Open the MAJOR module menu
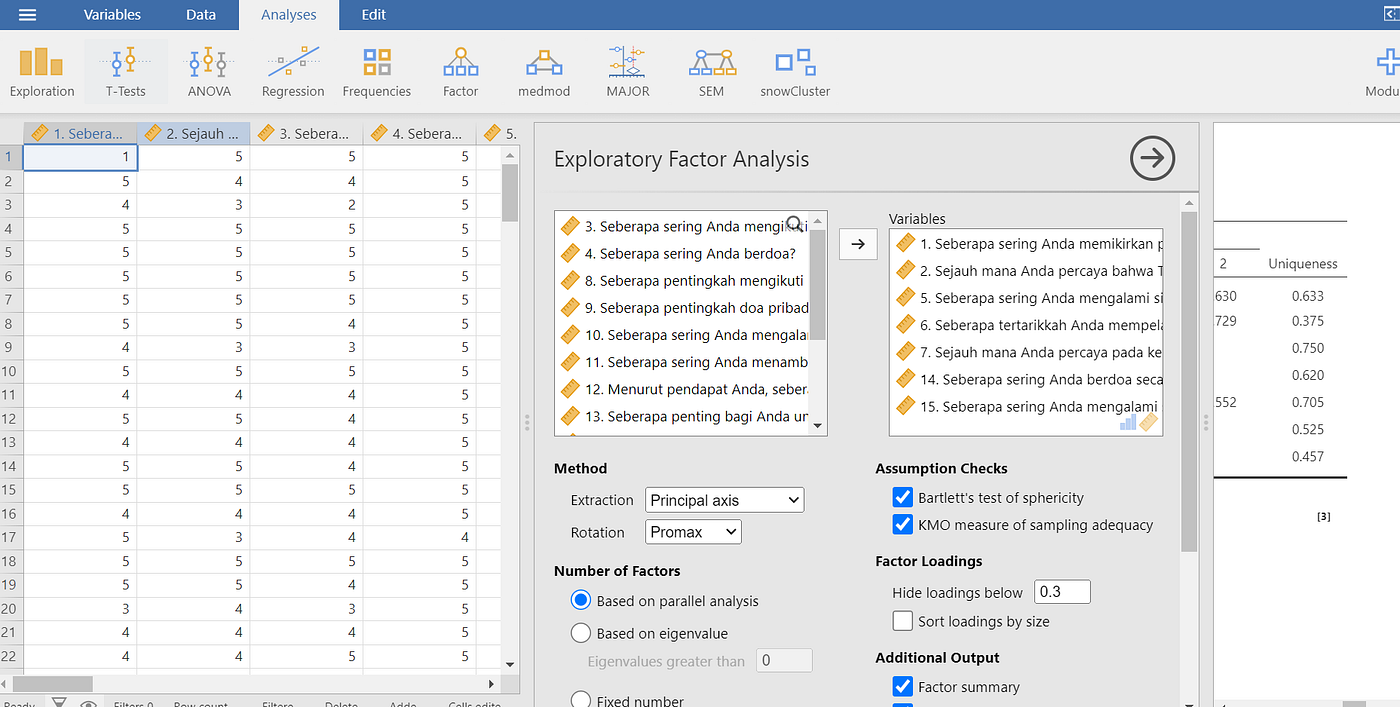This screenshot has height=707, width=1400. click(x=628, y=72)
